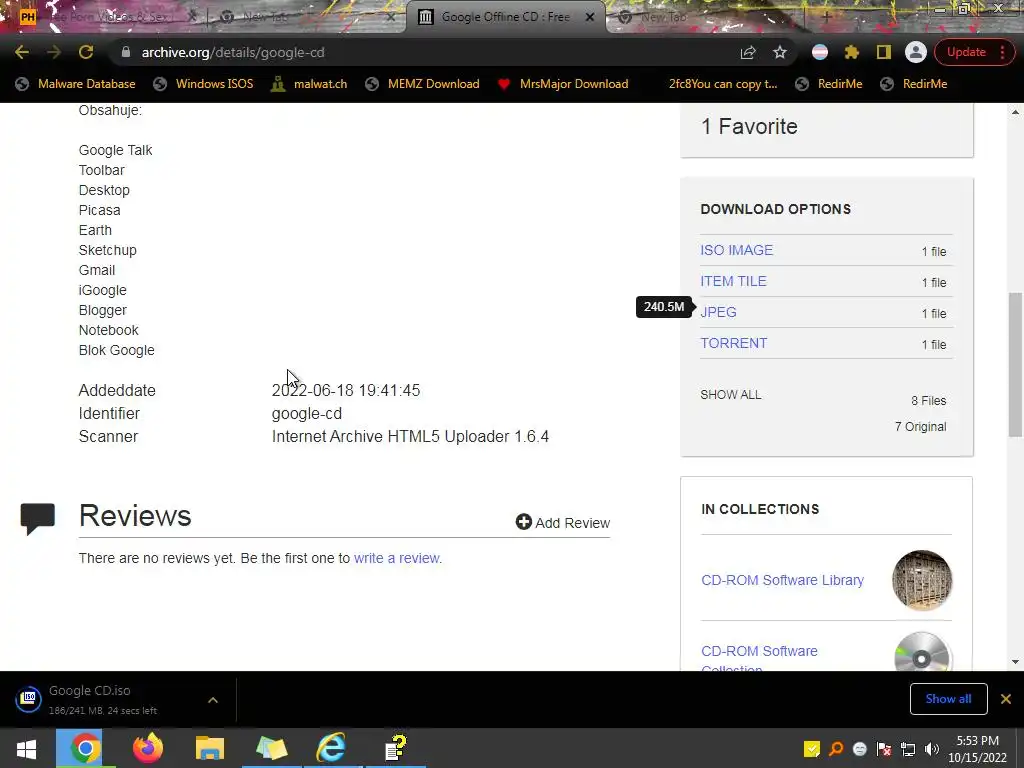Click the 8 Files link

click(x=928, y=400)
